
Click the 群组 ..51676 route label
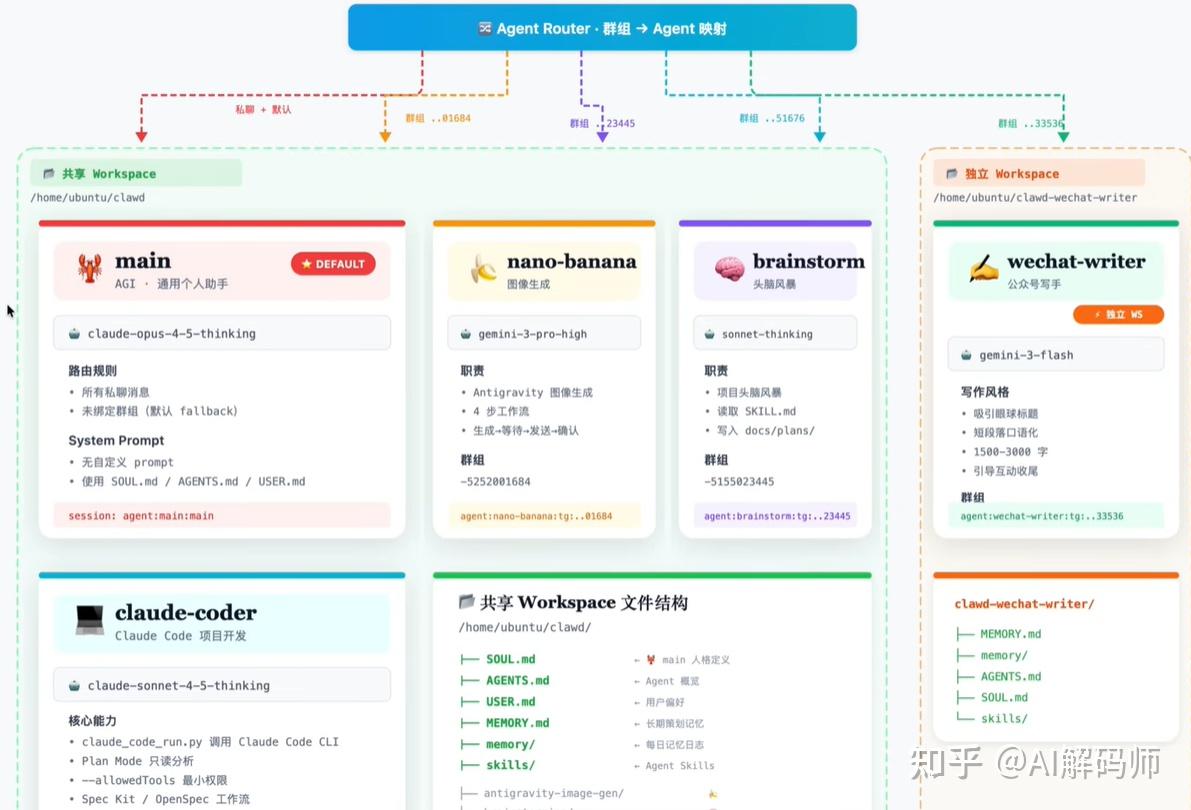(x=772, y=119)
